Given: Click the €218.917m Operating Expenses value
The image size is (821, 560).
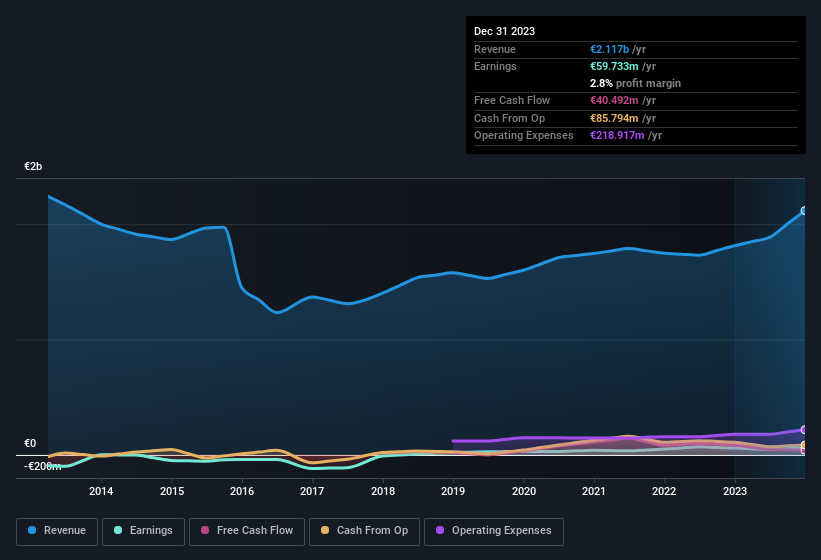Looking at the screenshot, I should (x=617, y=136).
